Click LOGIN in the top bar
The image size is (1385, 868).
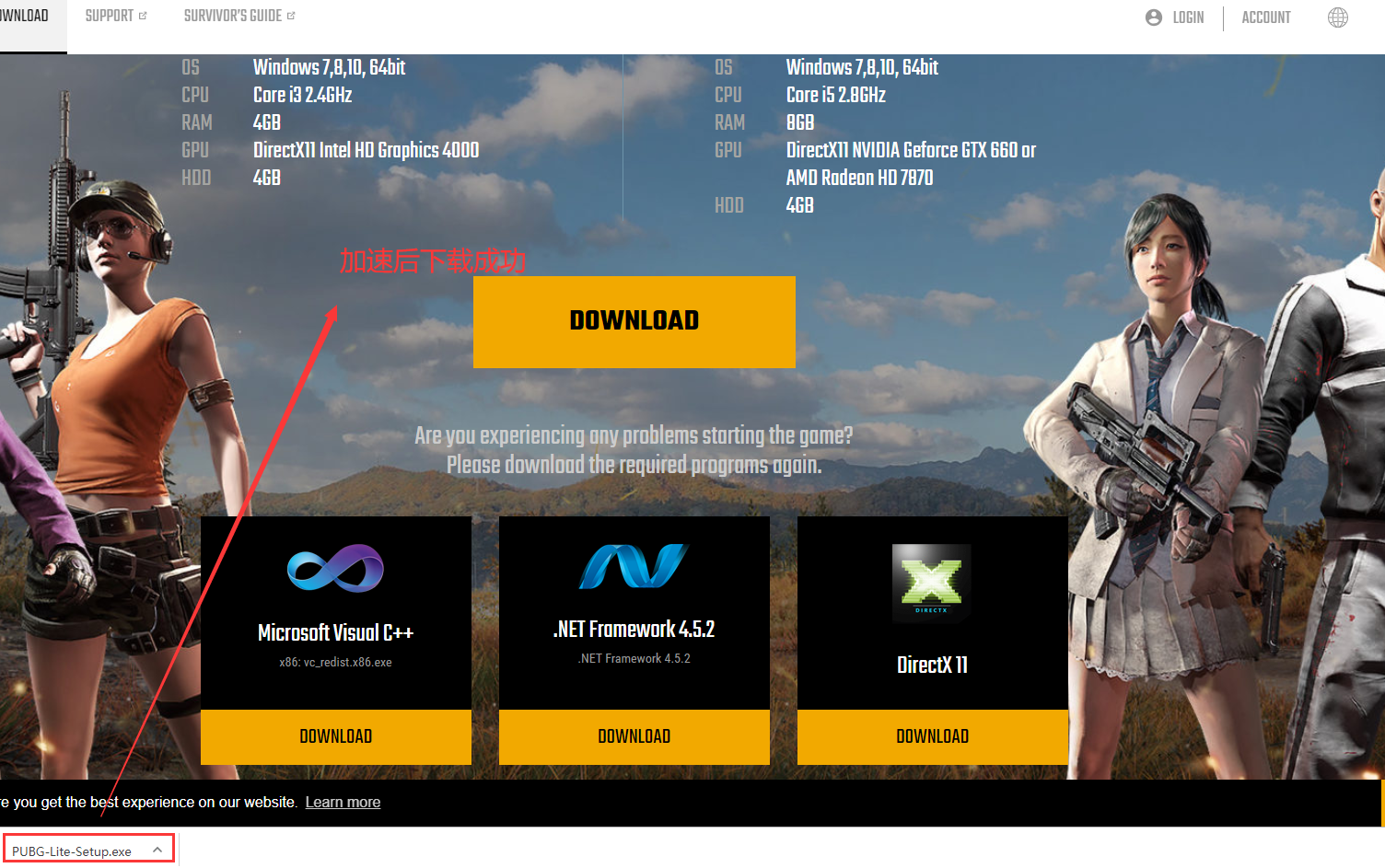tap(1187, 17)
